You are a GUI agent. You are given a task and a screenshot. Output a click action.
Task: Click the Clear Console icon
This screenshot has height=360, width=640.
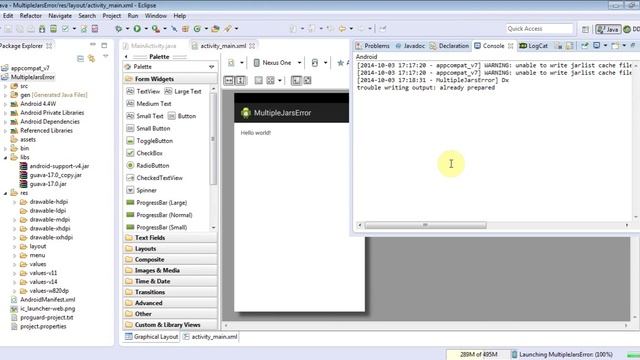(558, 46)
